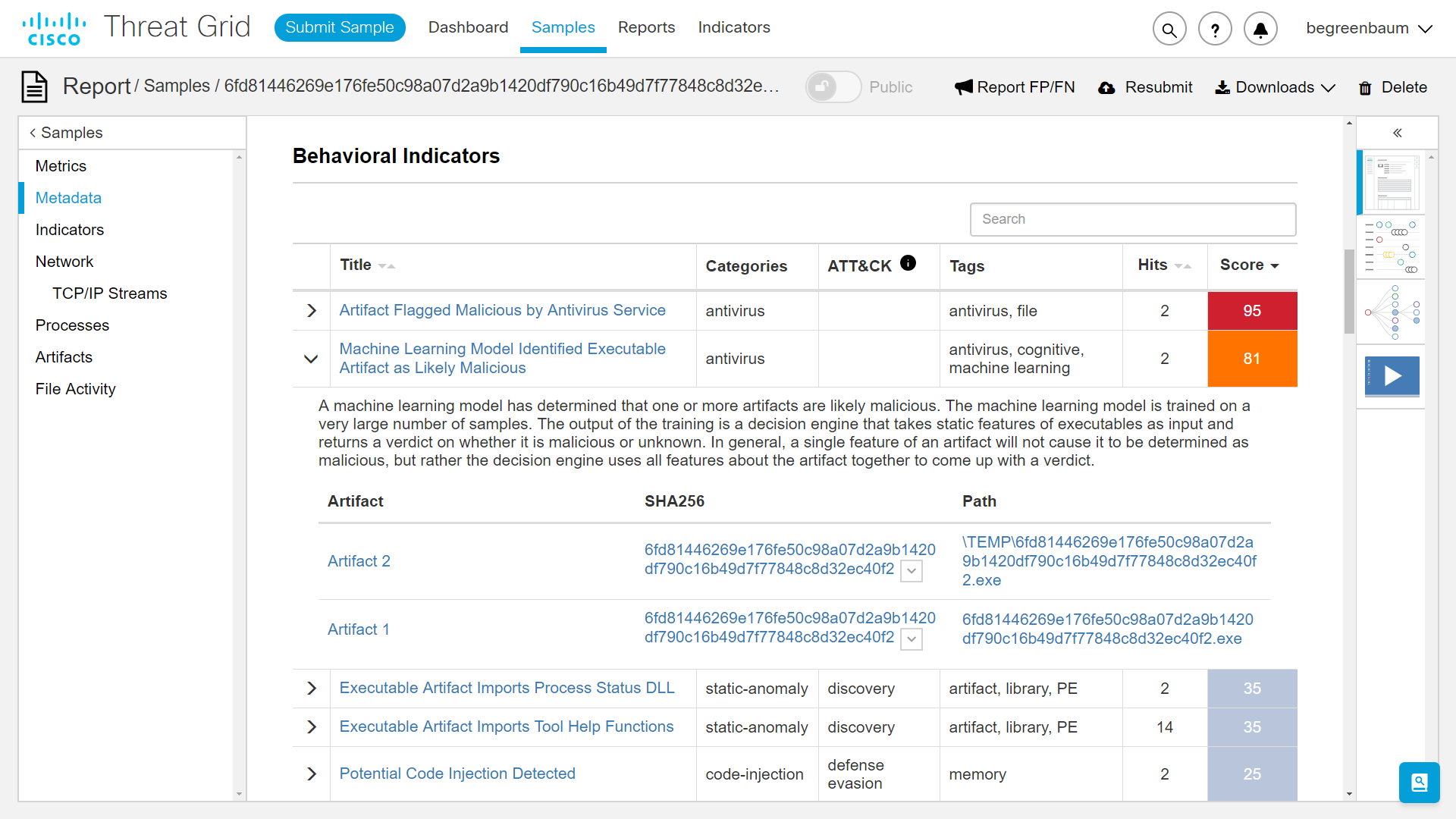Select Processes in the left sidebar
The width and height of the screenshot is (1456, 819).
coord(72,325)
